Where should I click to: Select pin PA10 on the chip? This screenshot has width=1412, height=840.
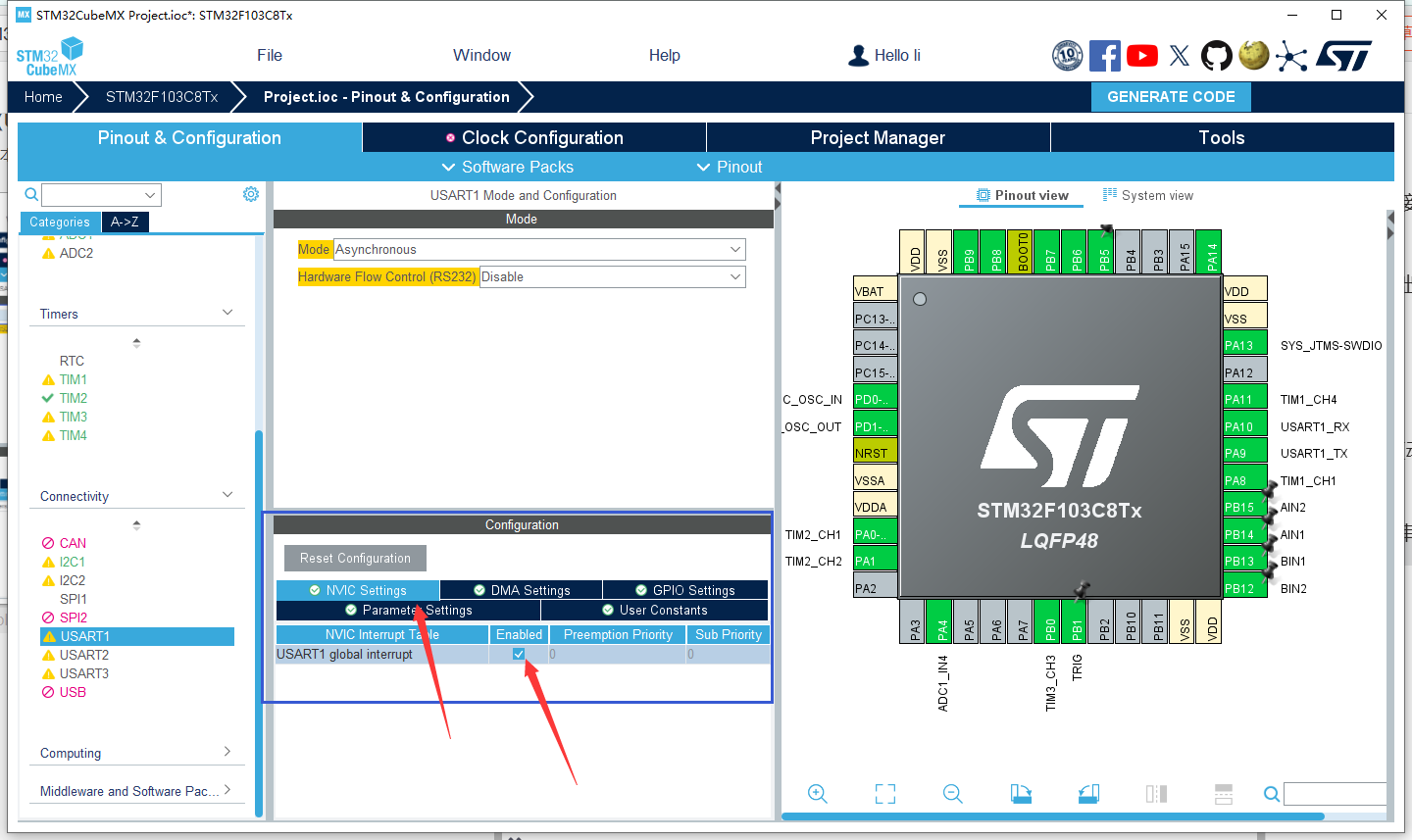click(x=1245, y=426)
